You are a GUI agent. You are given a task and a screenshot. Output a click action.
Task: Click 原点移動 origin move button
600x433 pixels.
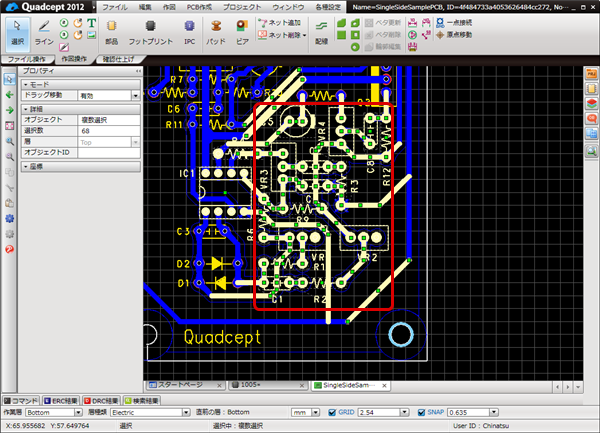click(454, 35)
